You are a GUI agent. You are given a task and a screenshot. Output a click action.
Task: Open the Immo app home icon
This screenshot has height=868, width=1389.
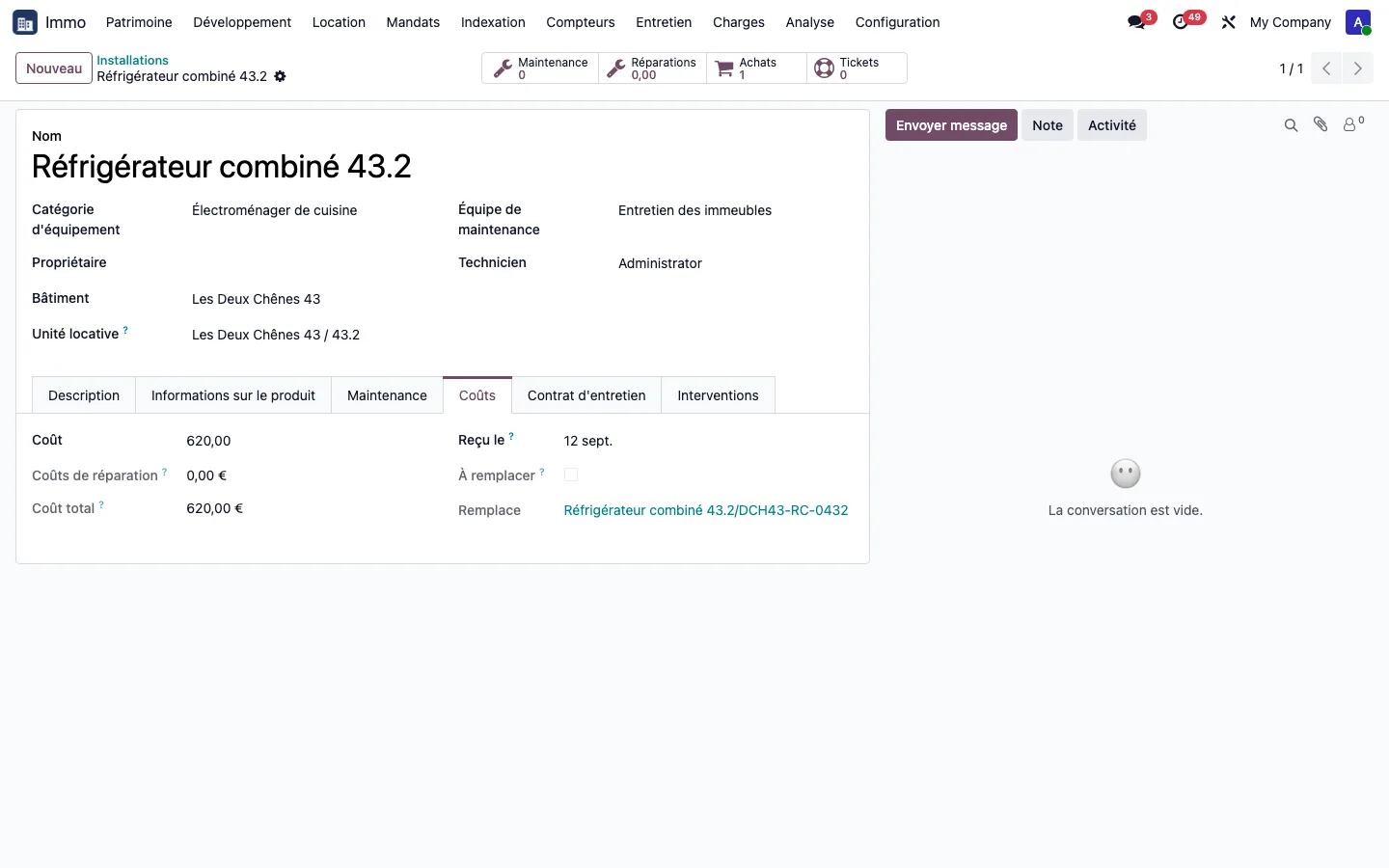25,22
